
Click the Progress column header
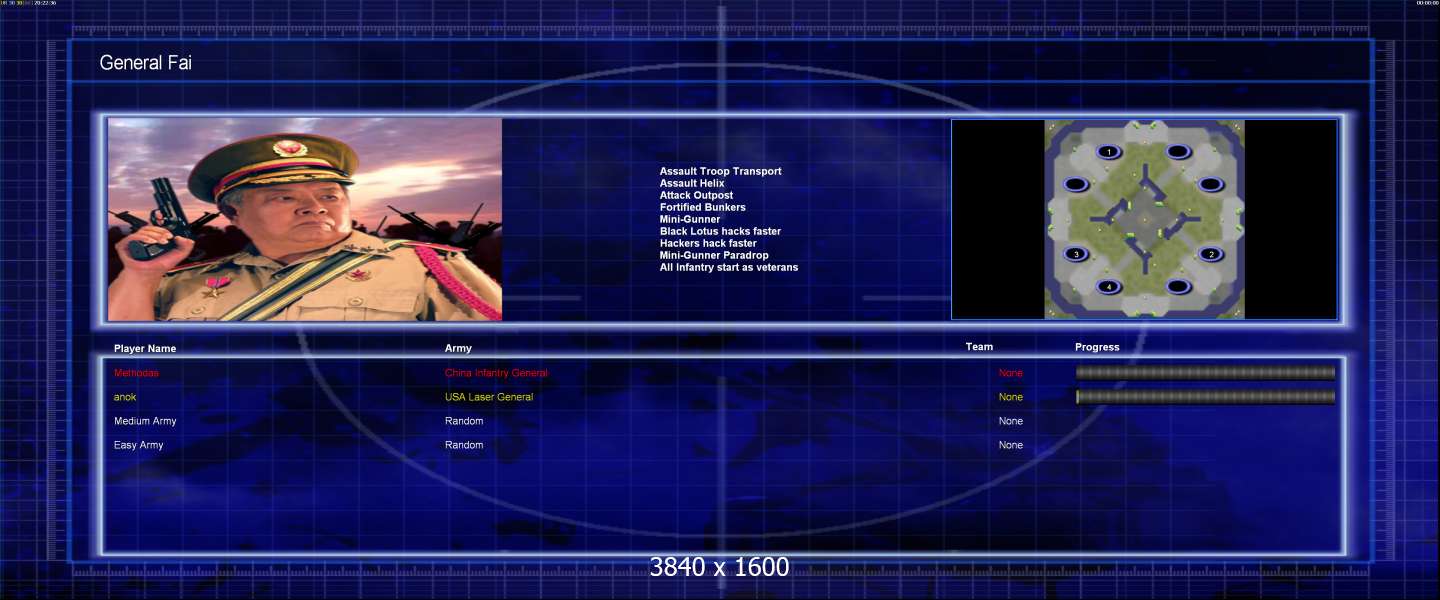1097,347
